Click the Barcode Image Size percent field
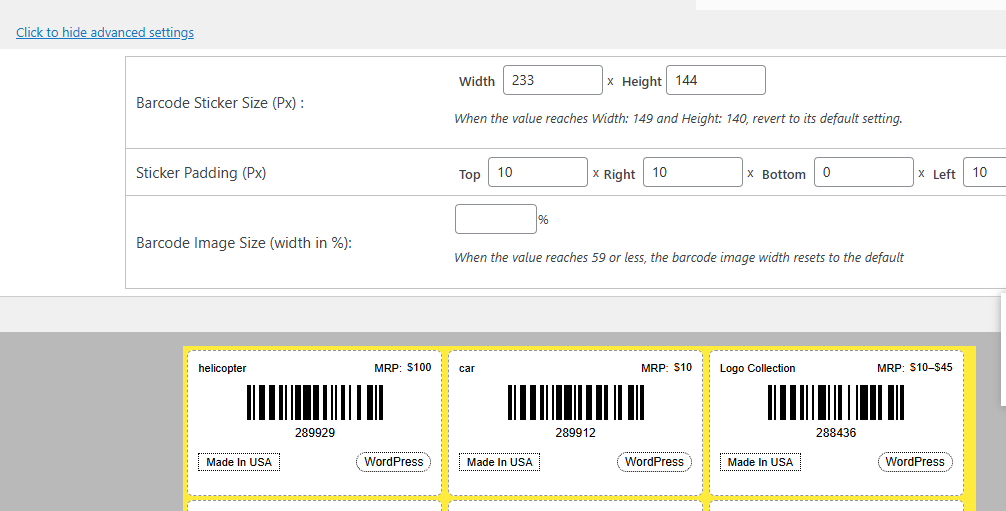The image size is (1006, 511). (x=495, y=219)
